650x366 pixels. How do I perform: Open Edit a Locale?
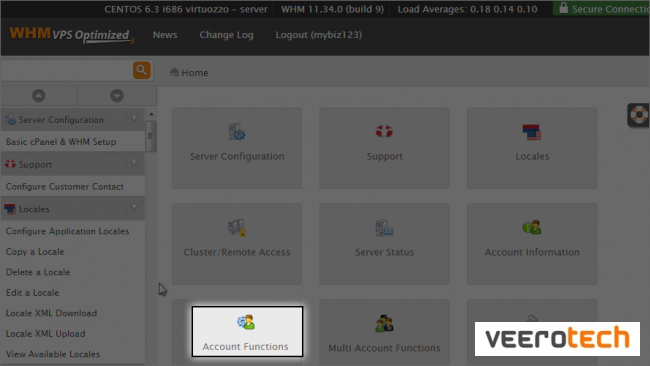(32, 293)
